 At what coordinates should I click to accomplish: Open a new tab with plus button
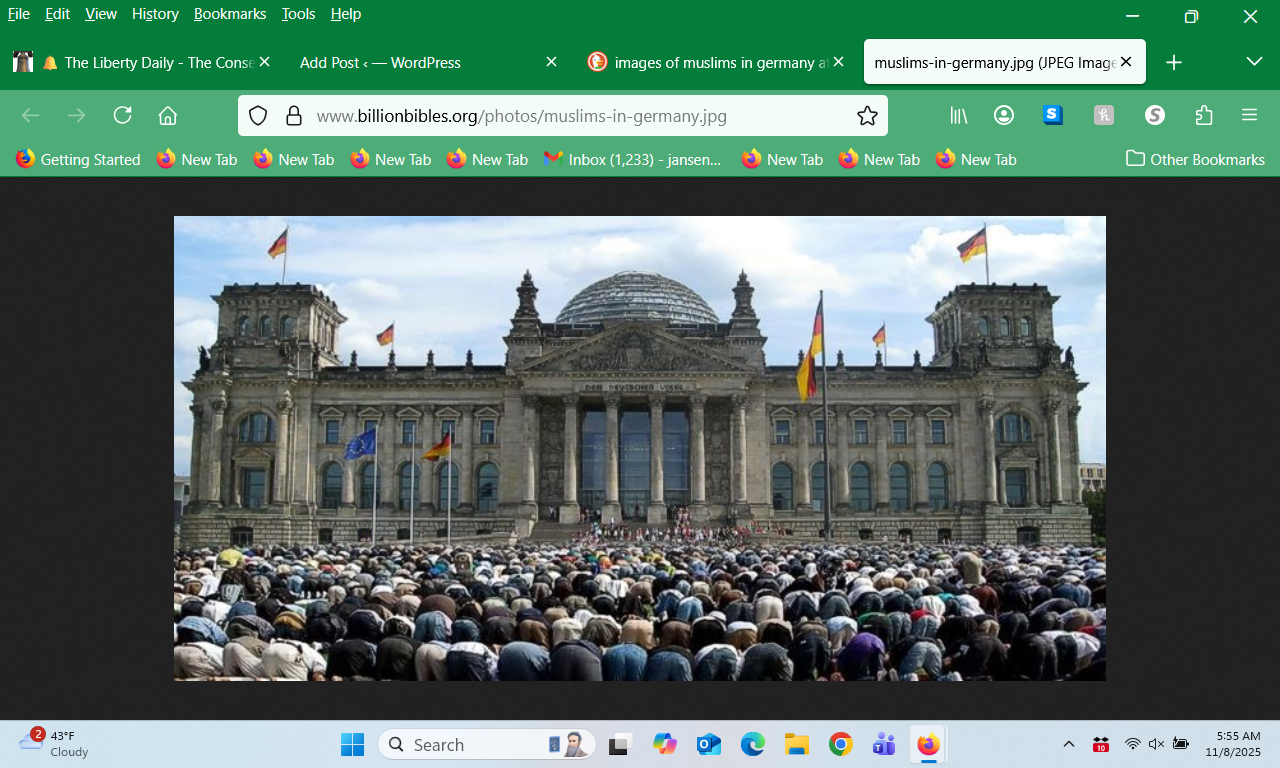[1174, 62]
